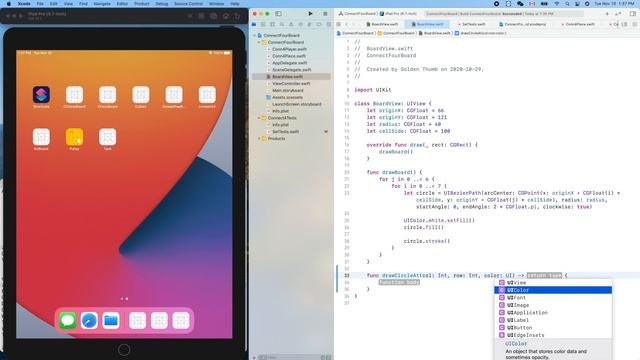Launch Shortcuts app in simulator
This screenshot has width=640, height=360.
click(x=41, y=95)
